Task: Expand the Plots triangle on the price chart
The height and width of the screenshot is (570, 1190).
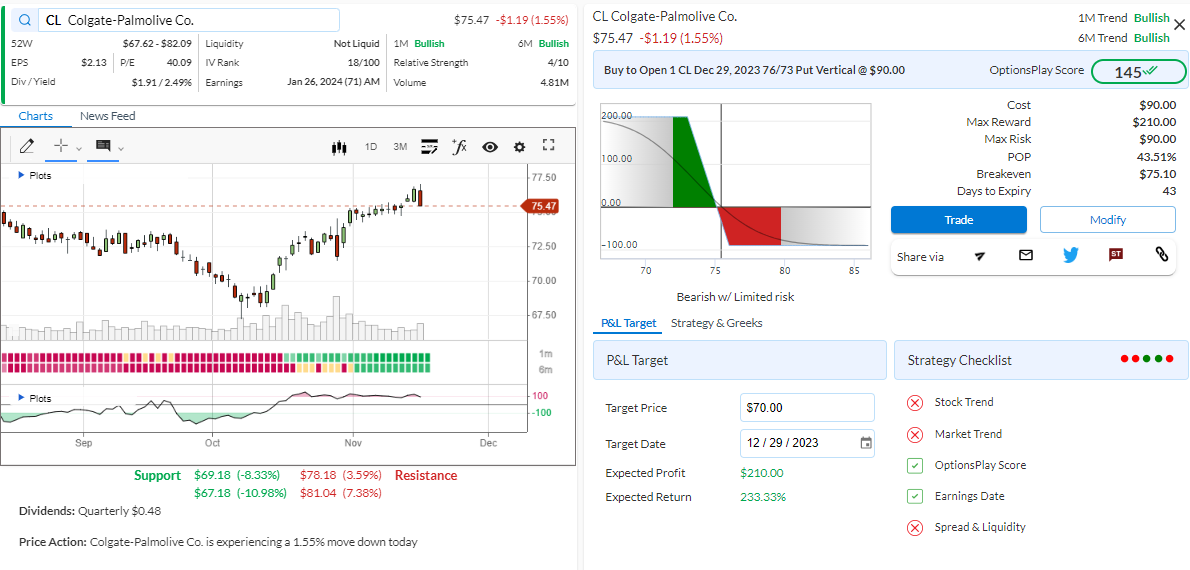Action: [x=20, y=175]
